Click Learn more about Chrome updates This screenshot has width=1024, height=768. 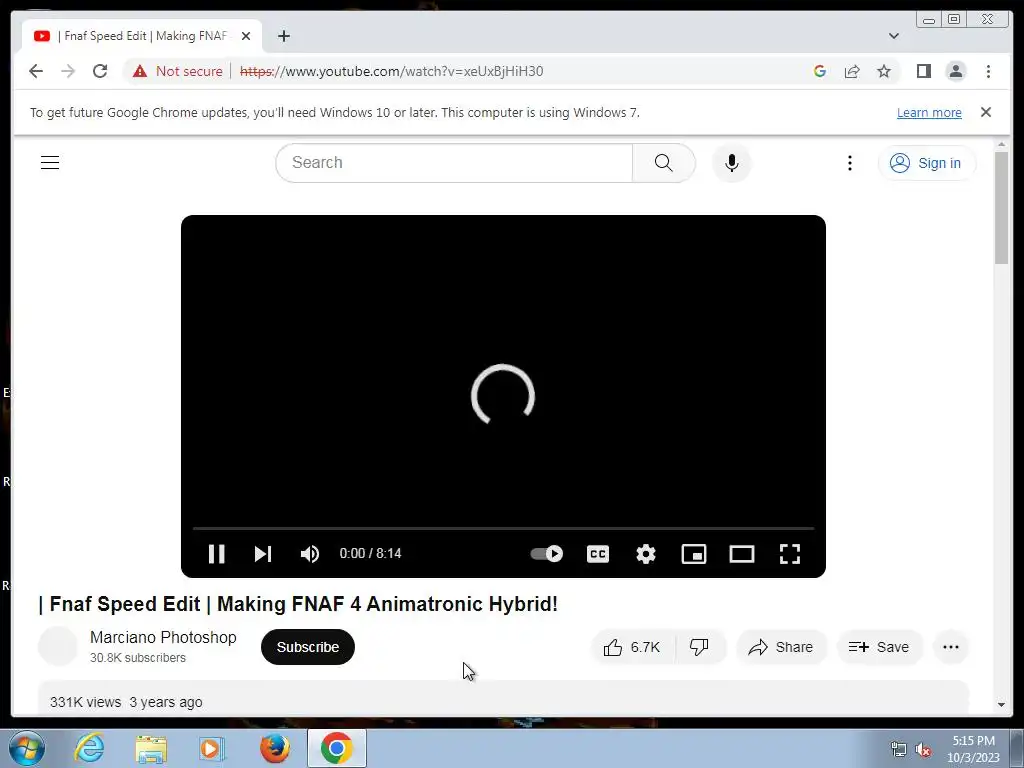point(929,112)
